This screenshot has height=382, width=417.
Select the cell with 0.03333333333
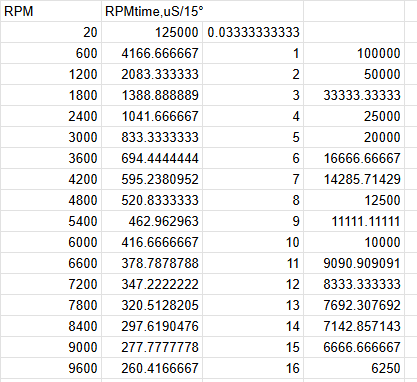(253, 32)
